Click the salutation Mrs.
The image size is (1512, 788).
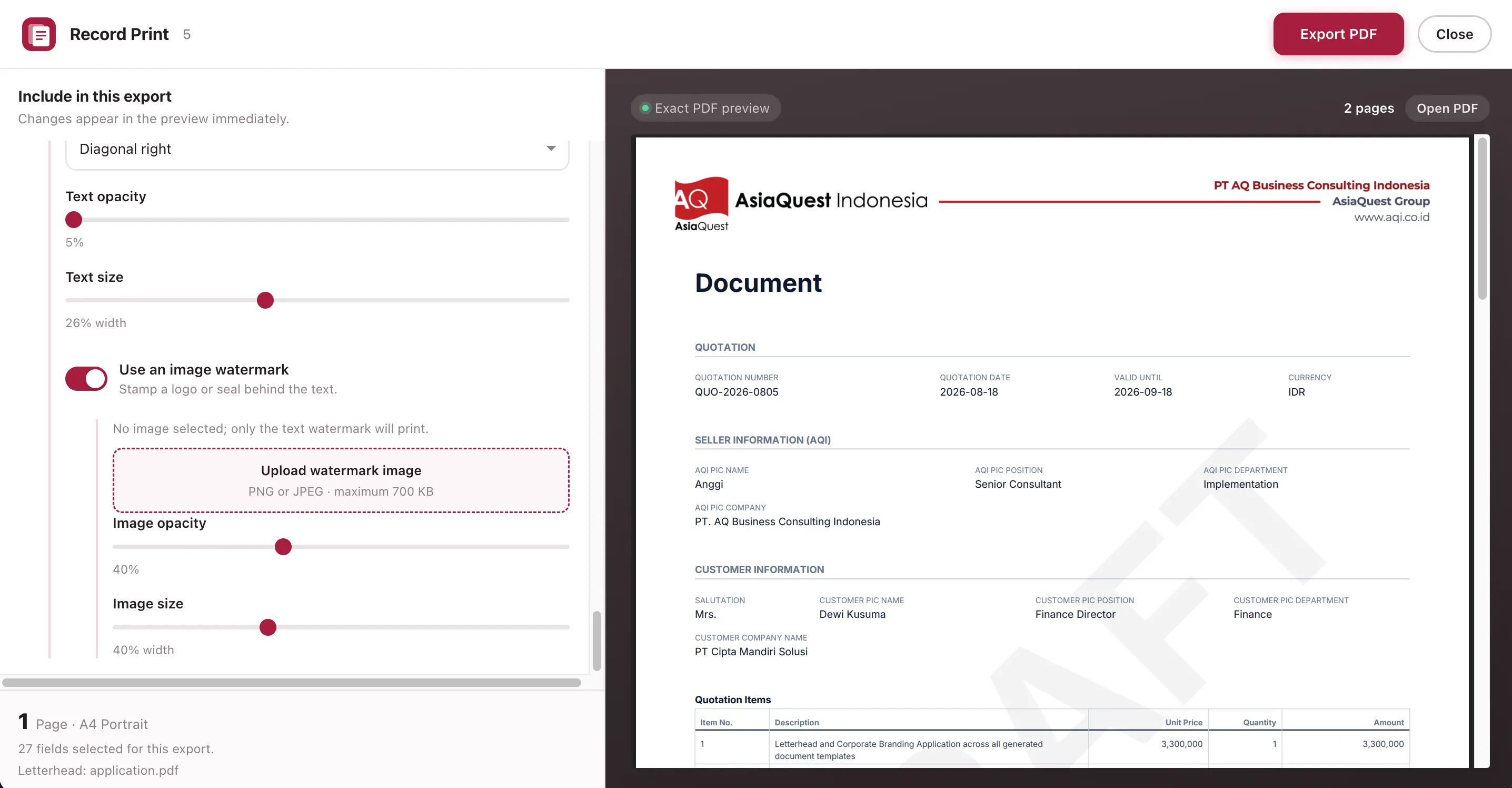coord(705,614)
